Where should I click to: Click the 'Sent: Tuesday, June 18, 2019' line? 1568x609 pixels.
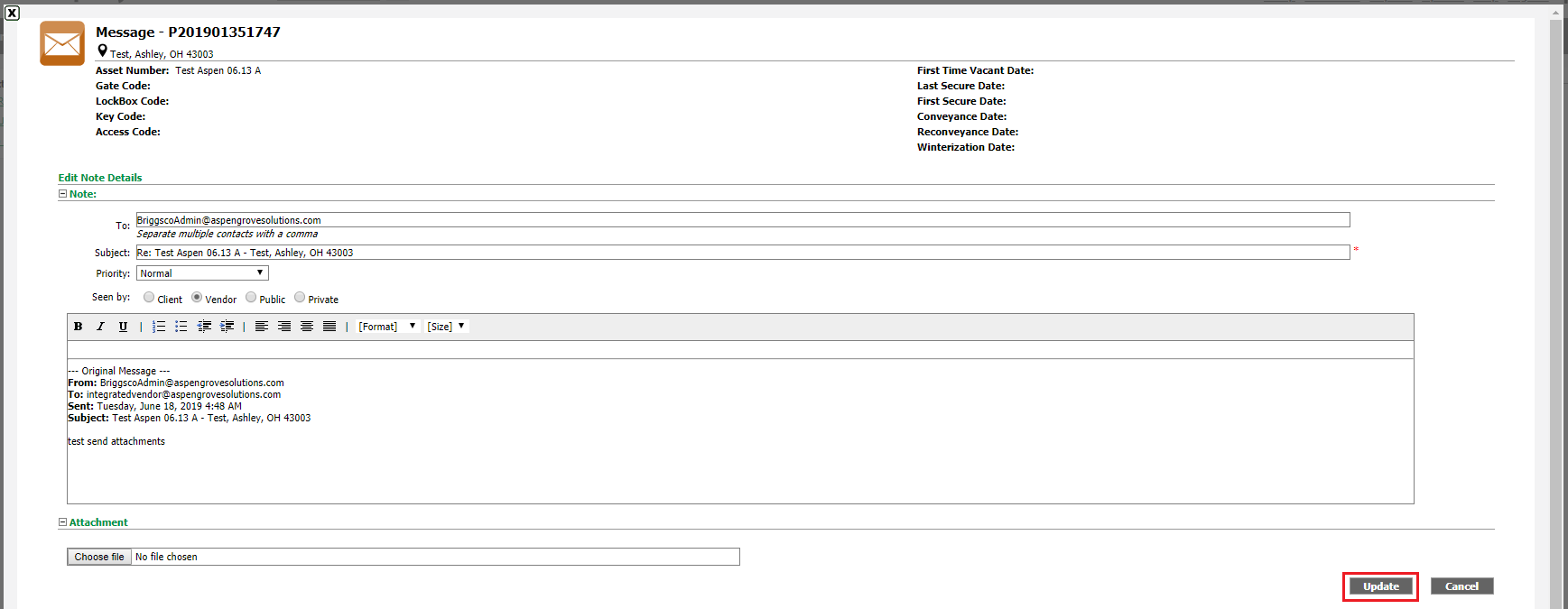tap(154, 406)
